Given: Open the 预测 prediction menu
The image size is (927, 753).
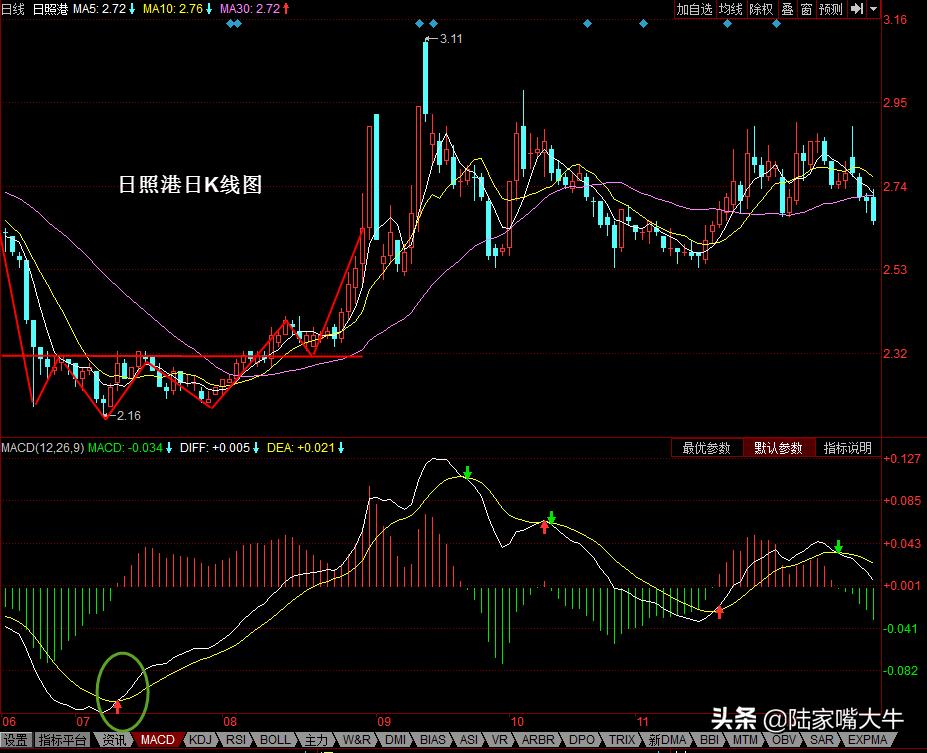Looking at the screenshot, I should [831, 10].
